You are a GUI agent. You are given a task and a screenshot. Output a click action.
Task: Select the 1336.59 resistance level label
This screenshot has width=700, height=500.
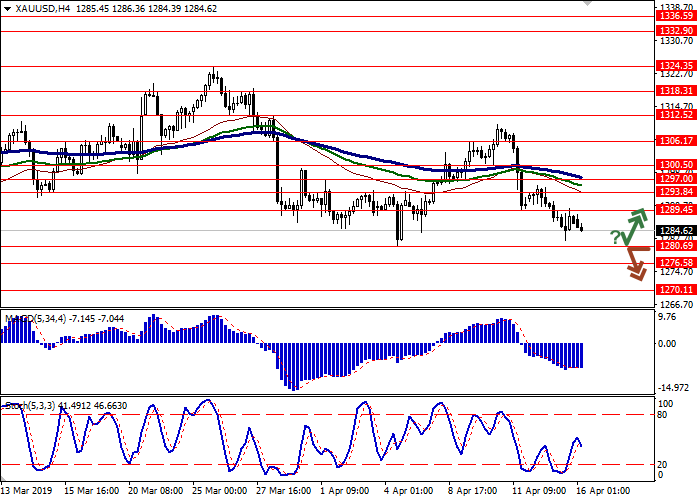tap(675, 16)
